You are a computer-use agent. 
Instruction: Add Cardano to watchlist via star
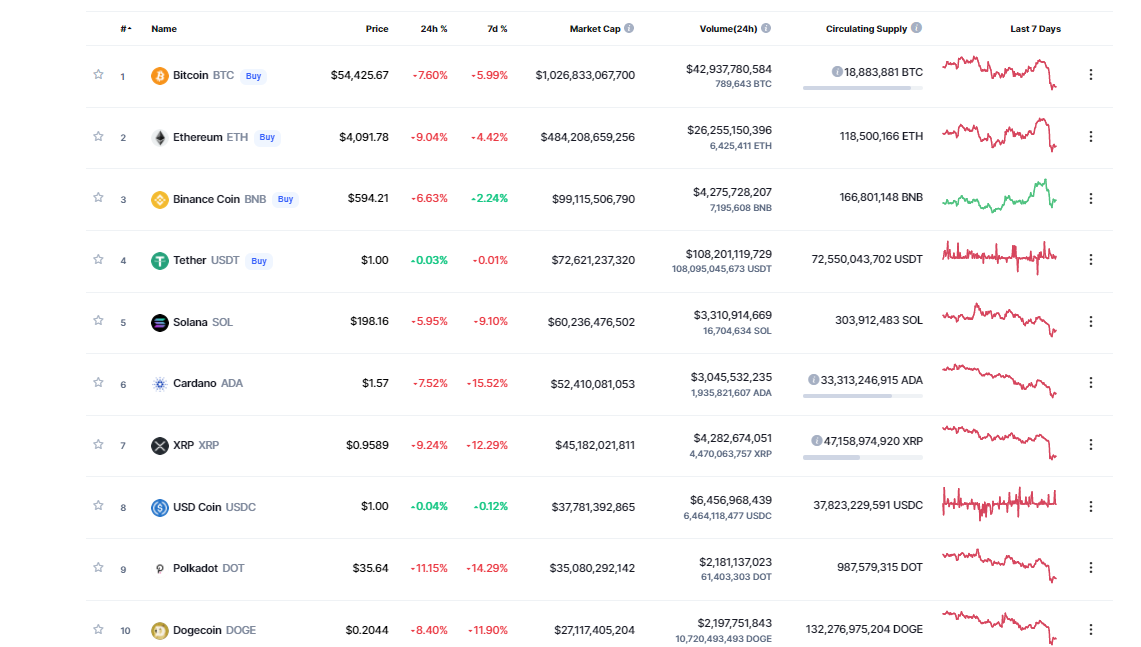pos(98,382)
